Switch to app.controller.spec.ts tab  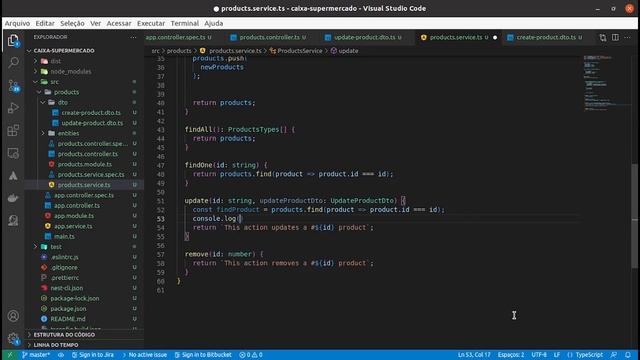(179, 37)
